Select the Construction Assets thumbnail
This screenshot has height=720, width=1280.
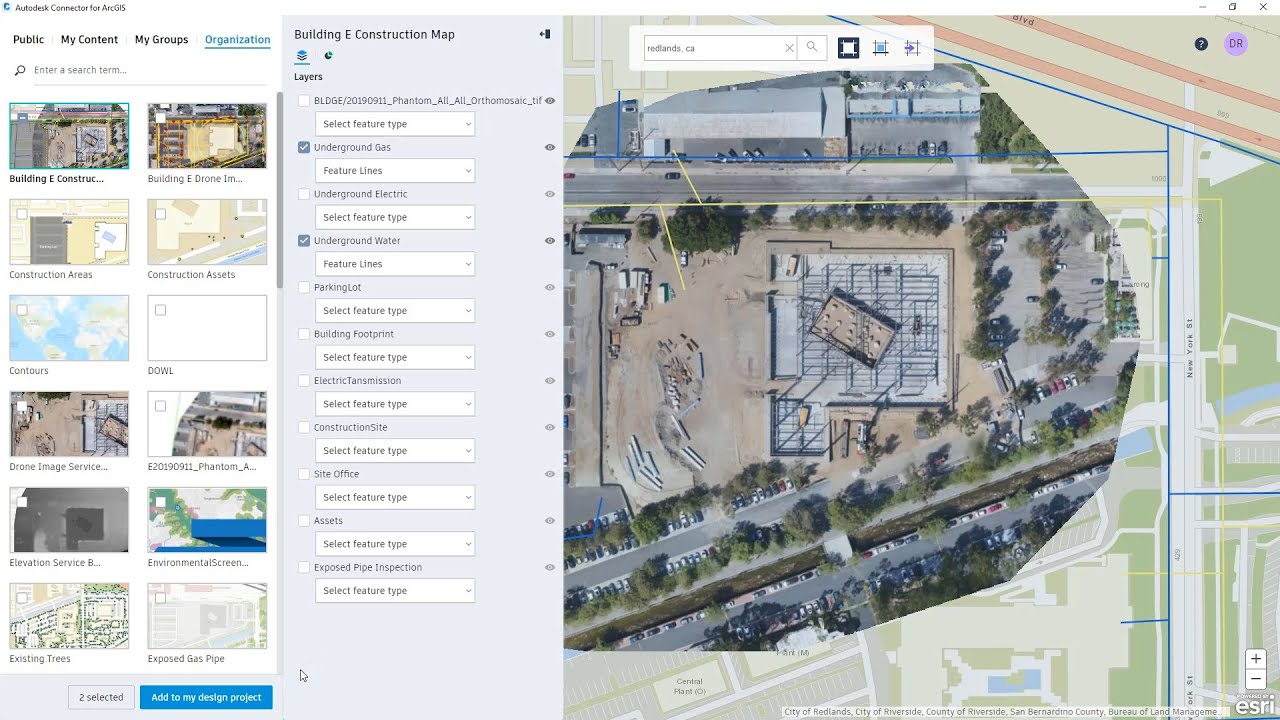click(207, 232)
